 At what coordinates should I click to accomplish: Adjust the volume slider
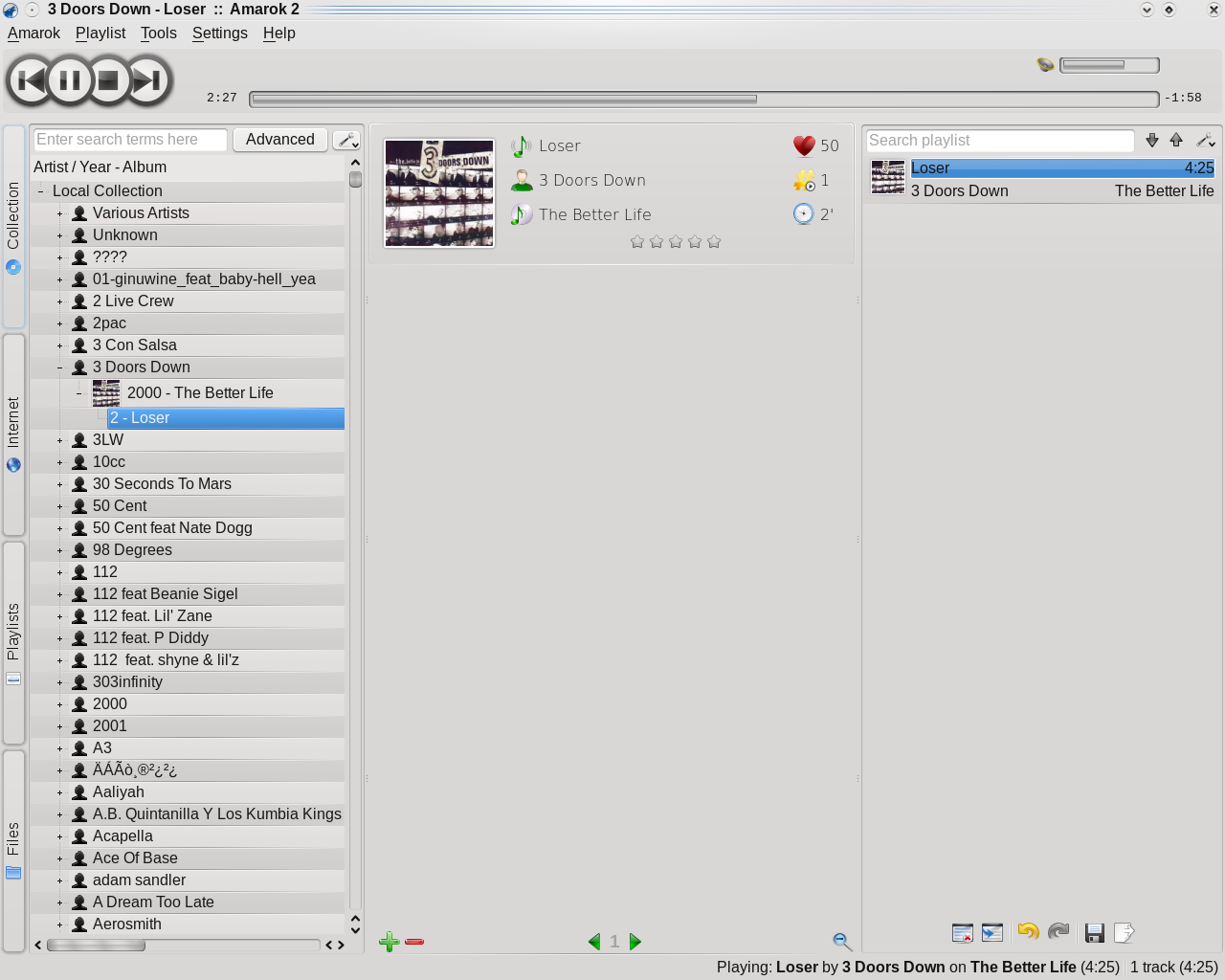(1109, 65)
